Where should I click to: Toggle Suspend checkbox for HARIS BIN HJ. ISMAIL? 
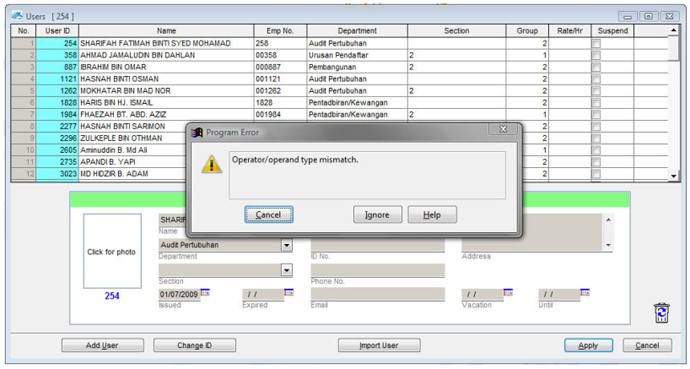[596, 103]
